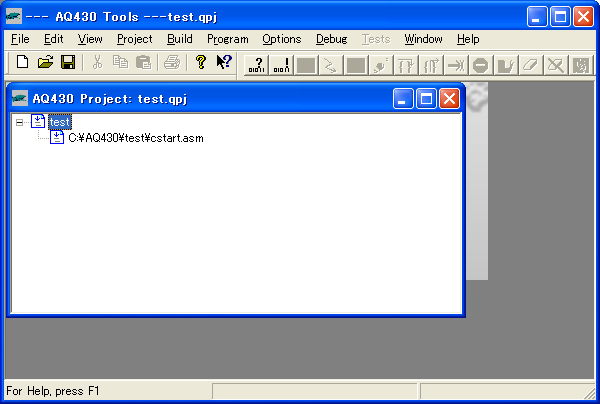
Task: Open the Debug menu
Action: (x=331, y=39)
